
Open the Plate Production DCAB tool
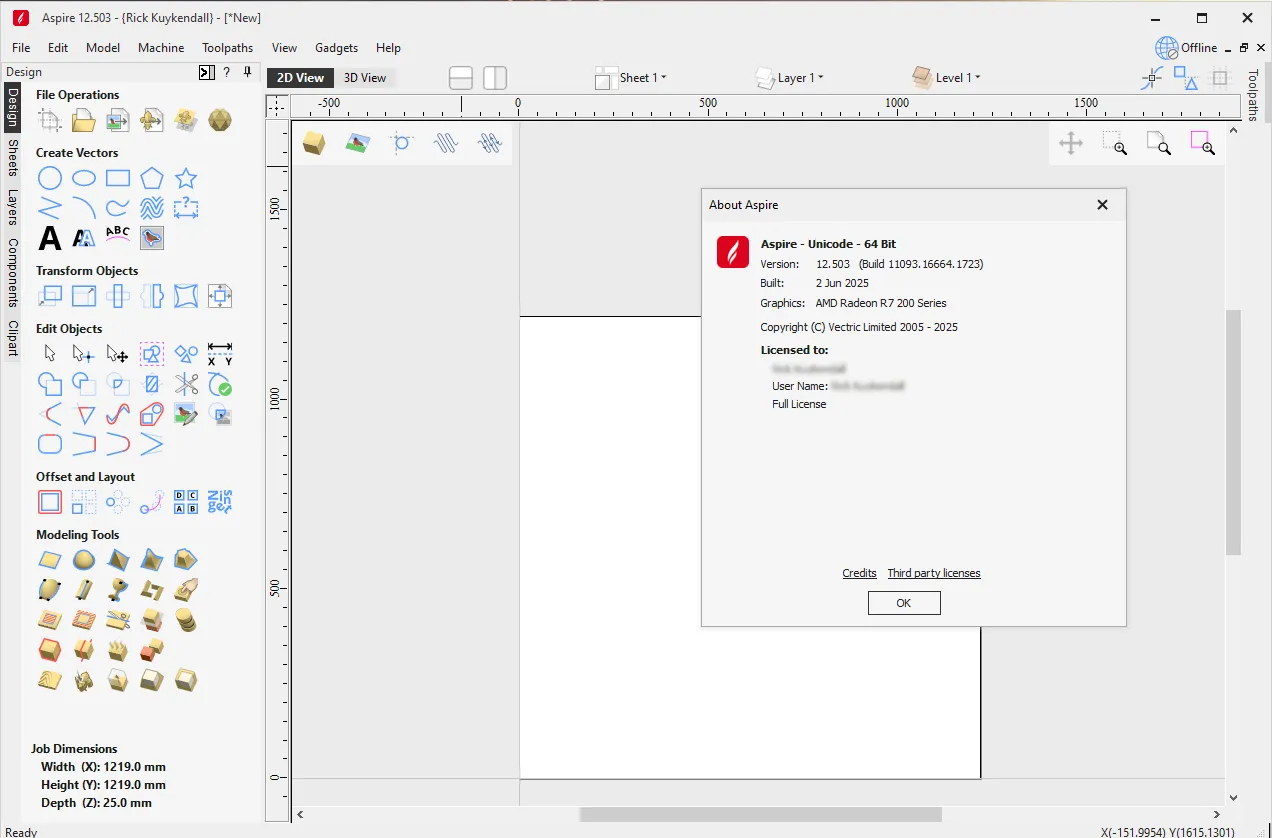click(186, 502)
